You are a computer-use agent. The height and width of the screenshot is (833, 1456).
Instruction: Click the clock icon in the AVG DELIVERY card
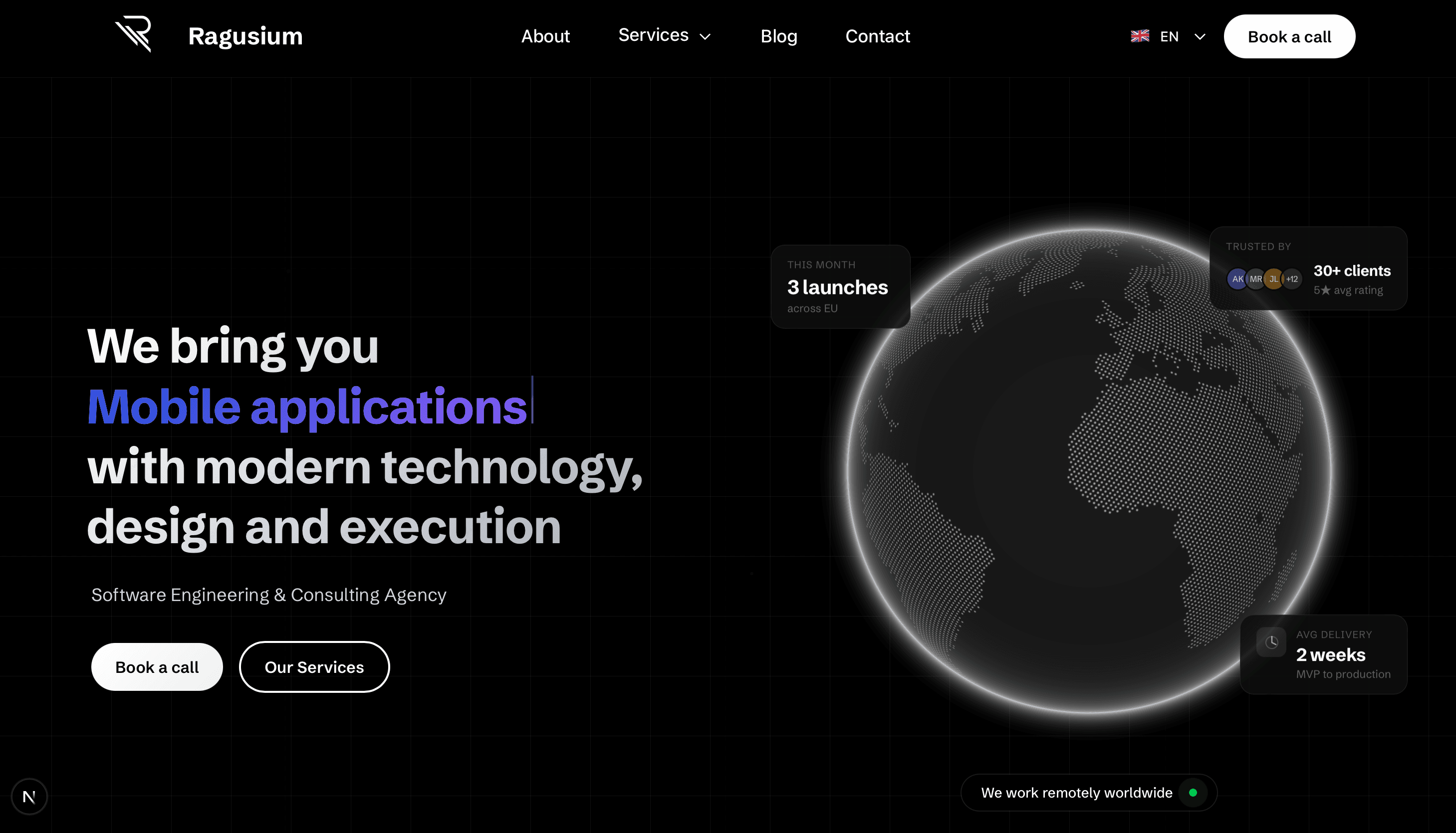pyautogui.click(x=1271, y=641)
